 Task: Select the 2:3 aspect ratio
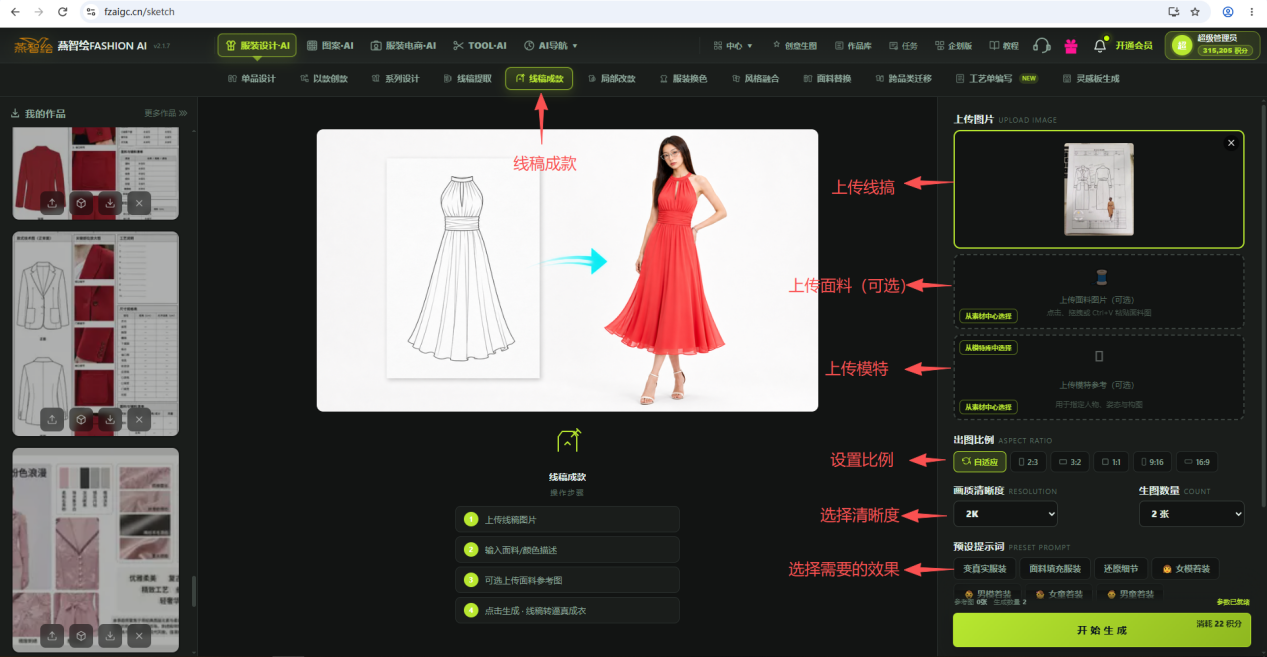[1028, 462]
